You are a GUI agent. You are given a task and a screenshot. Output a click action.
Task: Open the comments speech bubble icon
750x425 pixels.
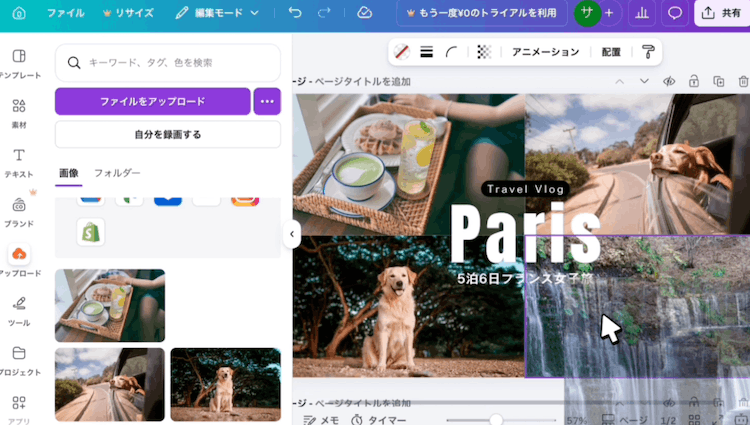[x=674, y=13]
